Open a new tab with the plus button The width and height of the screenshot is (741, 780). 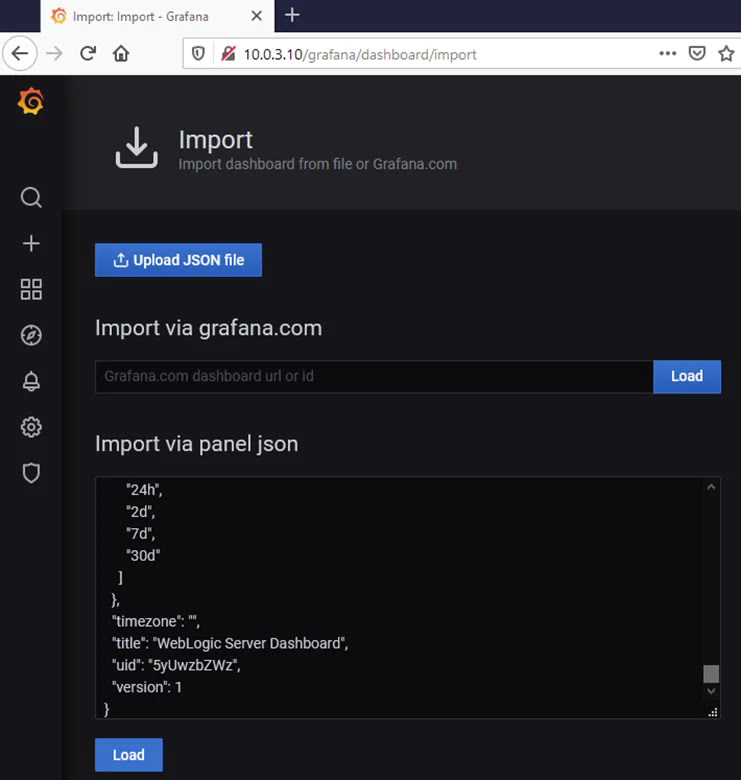click(x=292, y=15)
